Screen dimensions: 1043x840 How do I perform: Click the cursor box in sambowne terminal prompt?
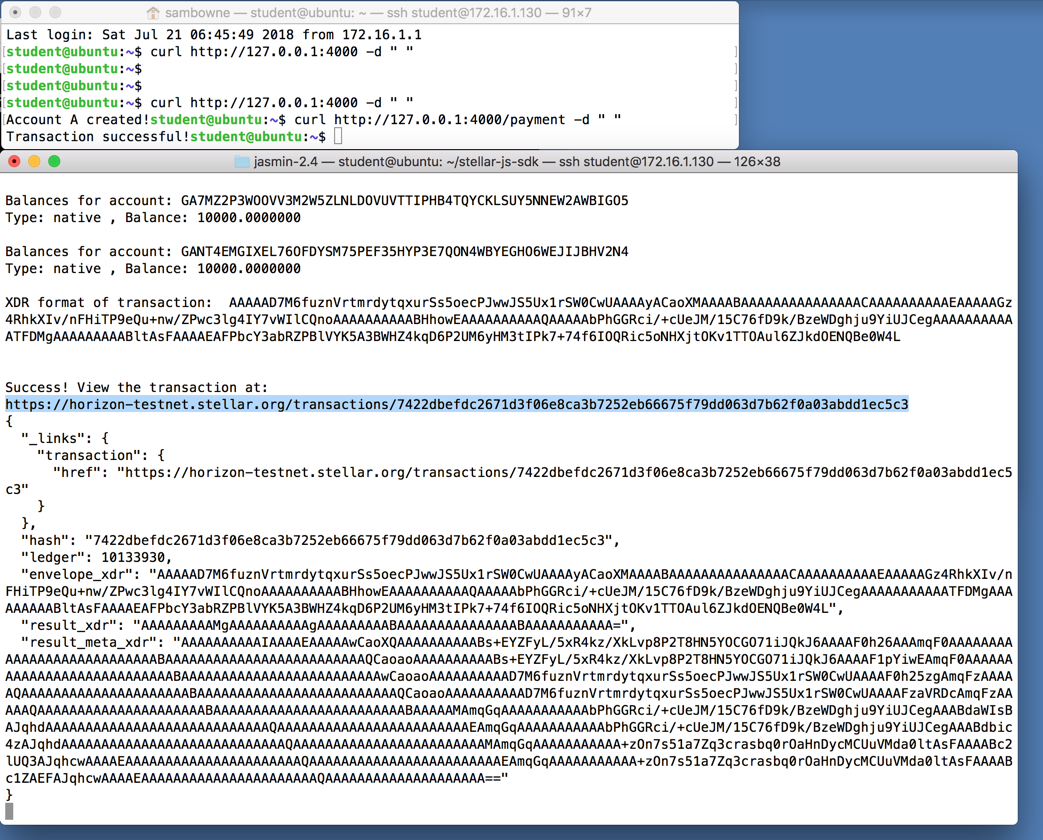click(x=338, y=136)
